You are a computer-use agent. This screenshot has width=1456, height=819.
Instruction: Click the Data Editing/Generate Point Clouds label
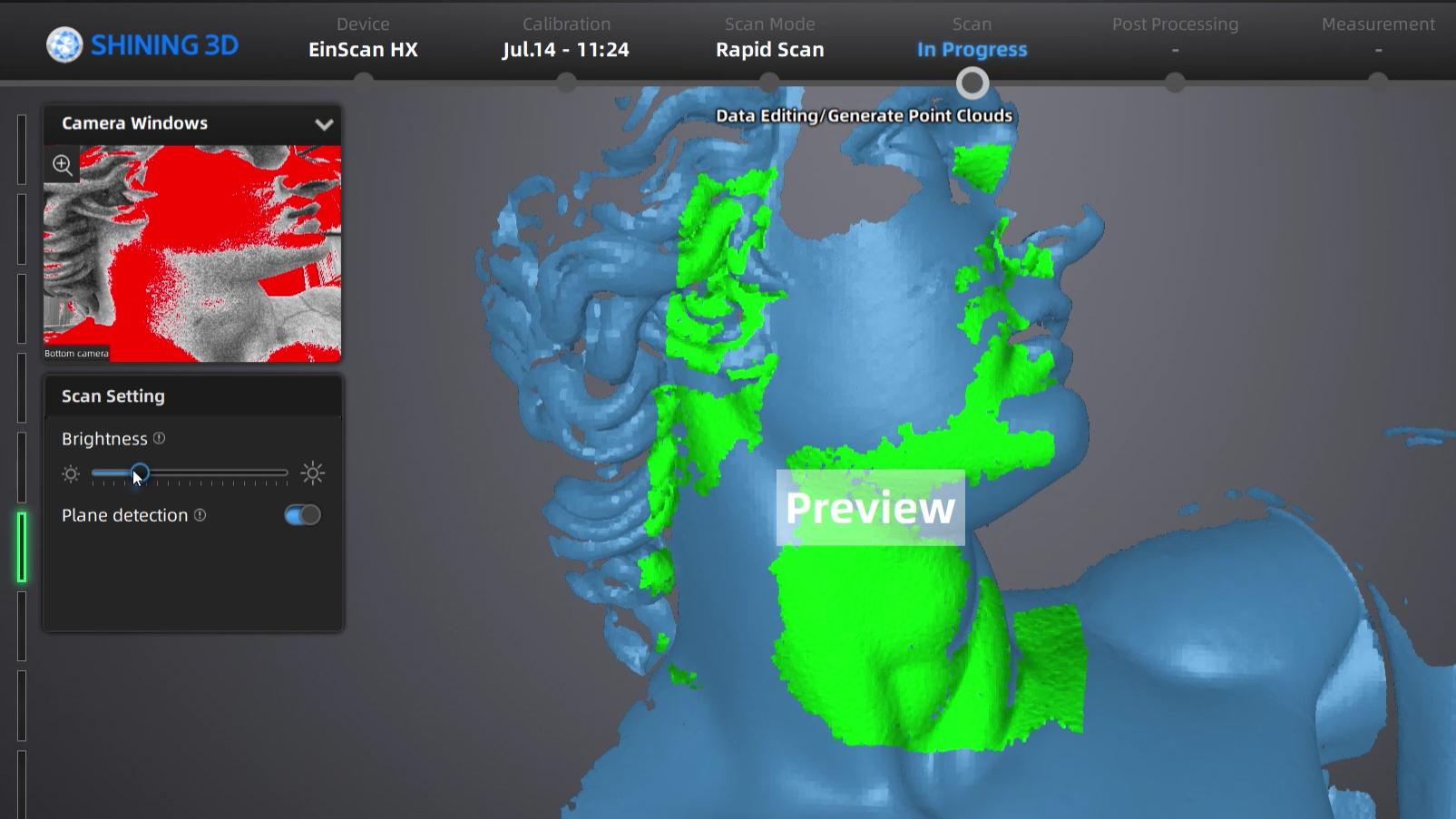click(864, 116)
